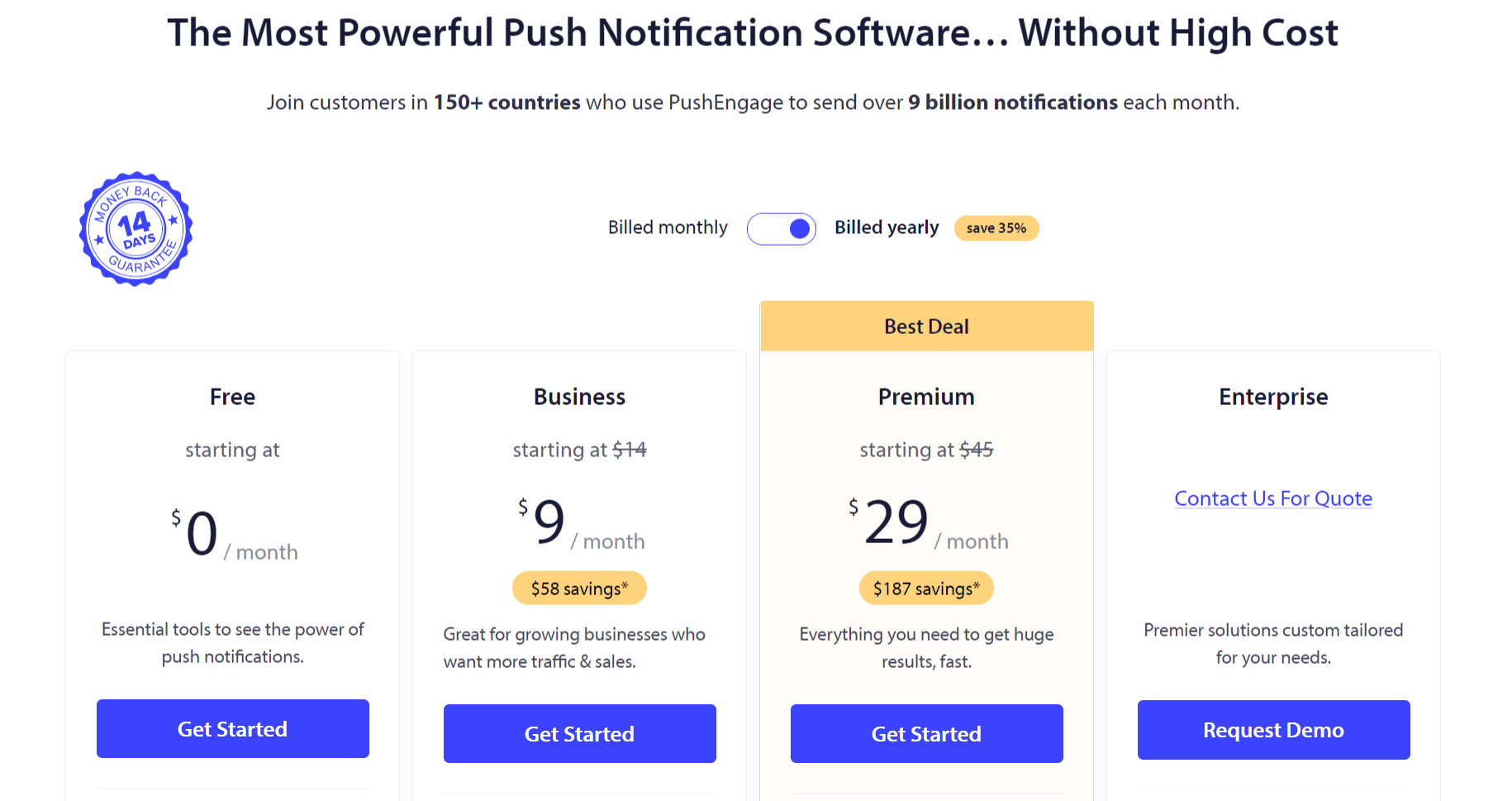Get Started with the Business plan
The height and width of the screenshot is (801, 1512).
pyautogui.click(x=579, y=733)
